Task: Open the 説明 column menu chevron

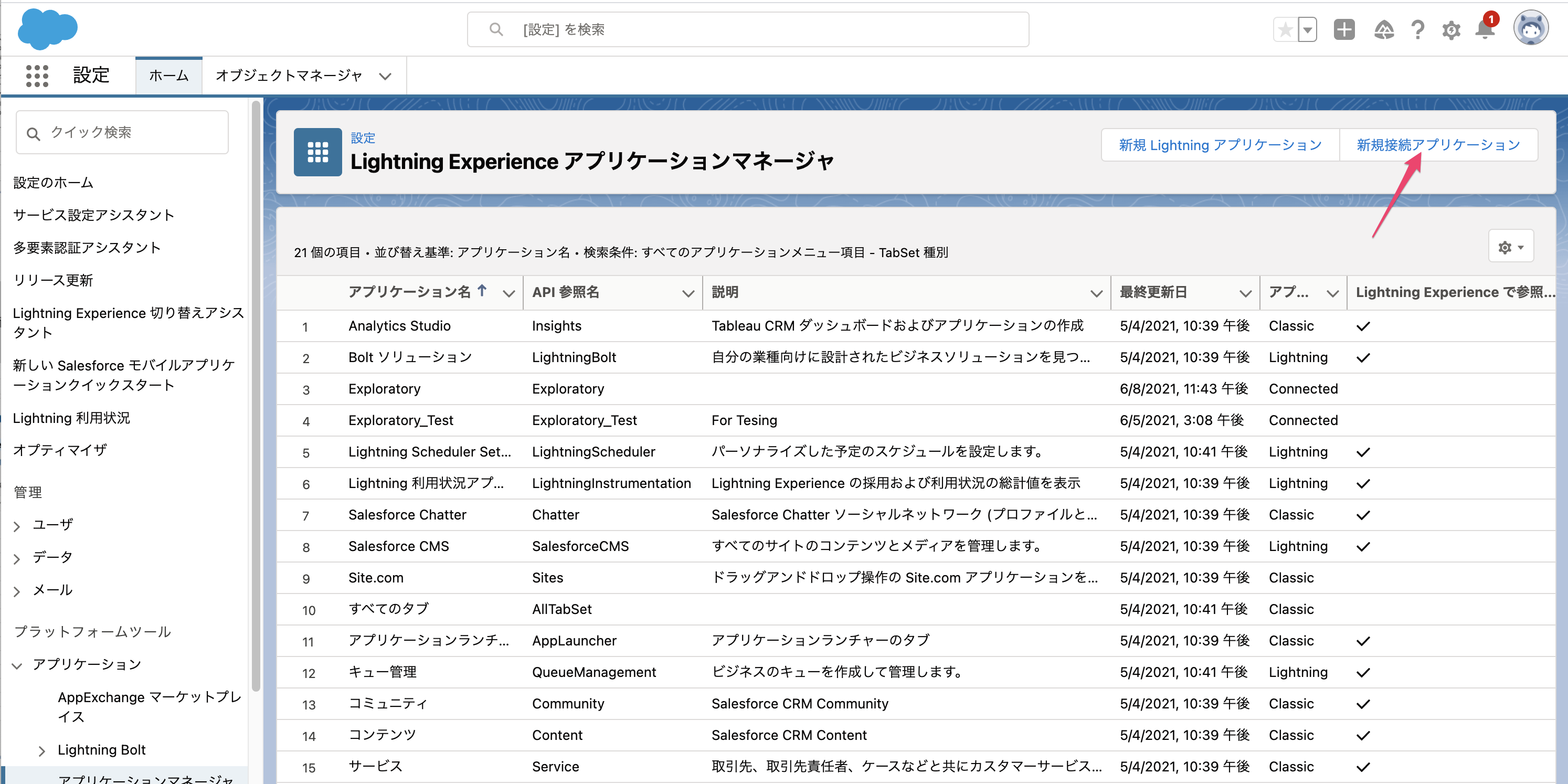Action: point(1096,293)
